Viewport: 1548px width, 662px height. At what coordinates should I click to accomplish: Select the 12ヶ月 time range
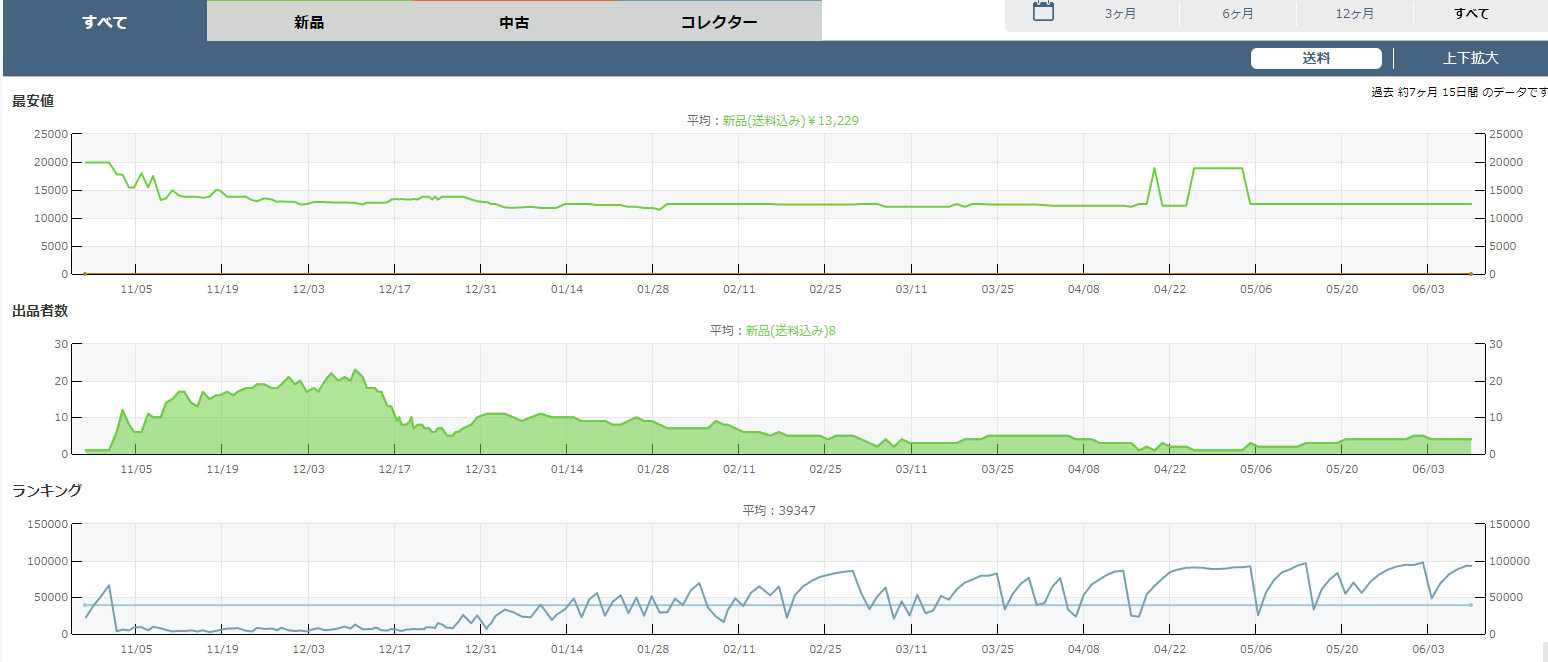pyautogui.click(x=1354, y=14)
